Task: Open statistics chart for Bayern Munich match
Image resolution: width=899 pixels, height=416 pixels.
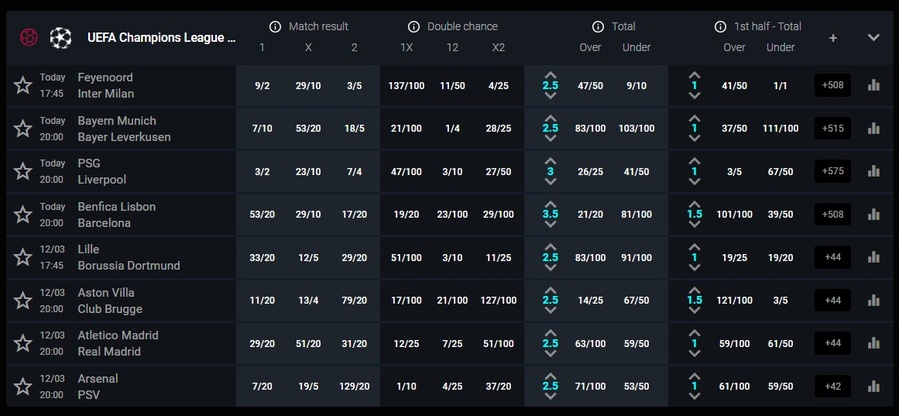Action: tap(873, 128)
